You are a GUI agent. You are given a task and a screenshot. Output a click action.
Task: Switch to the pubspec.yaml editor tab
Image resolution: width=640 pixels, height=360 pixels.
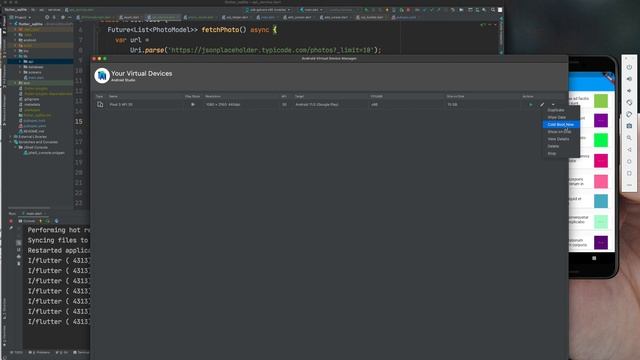404,18
